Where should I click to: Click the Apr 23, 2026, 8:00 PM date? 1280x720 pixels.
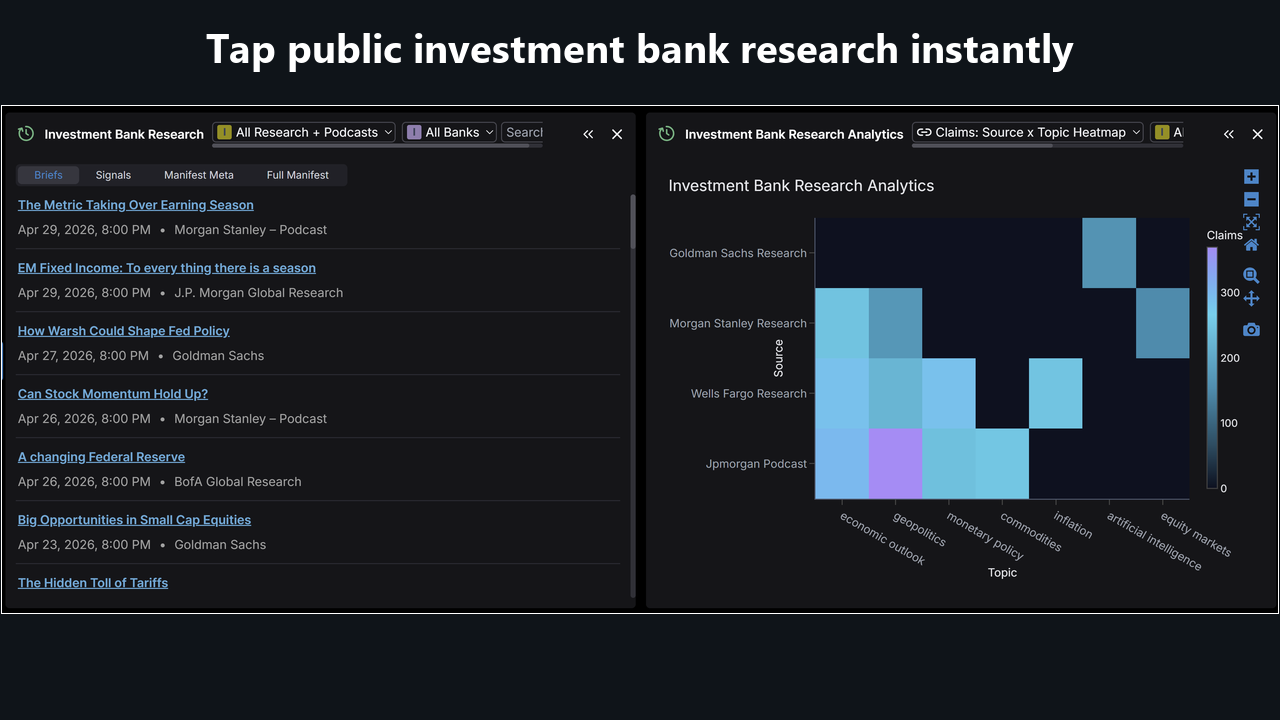click(84, 545)
